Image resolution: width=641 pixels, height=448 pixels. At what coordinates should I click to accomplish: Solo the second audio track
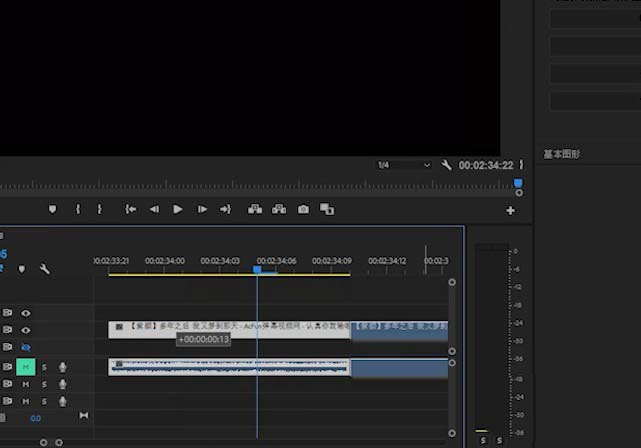click(x=44, y=384)
